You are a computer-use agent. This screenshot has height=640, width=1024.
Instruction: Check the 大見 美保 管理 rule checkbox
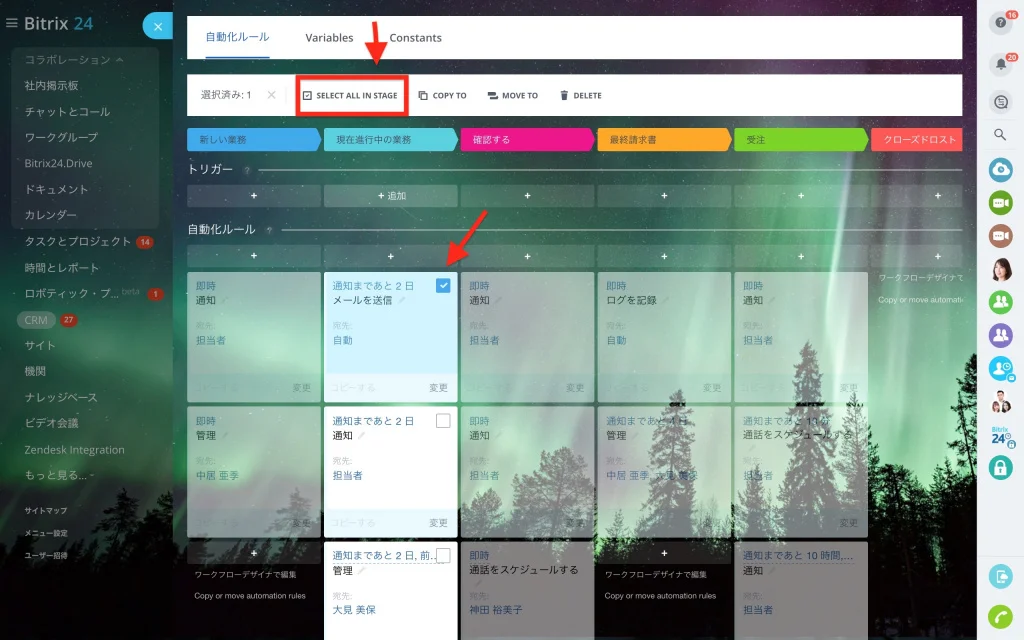click(443, 556)
